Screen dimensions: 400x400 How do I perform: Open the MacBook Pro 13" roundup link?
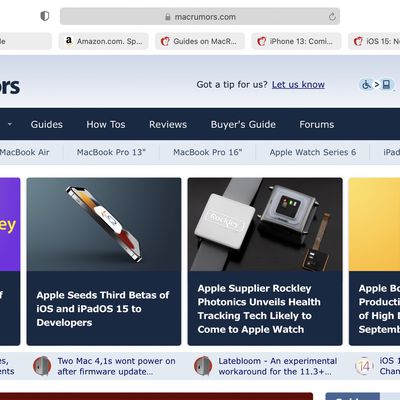pos(111,152)
